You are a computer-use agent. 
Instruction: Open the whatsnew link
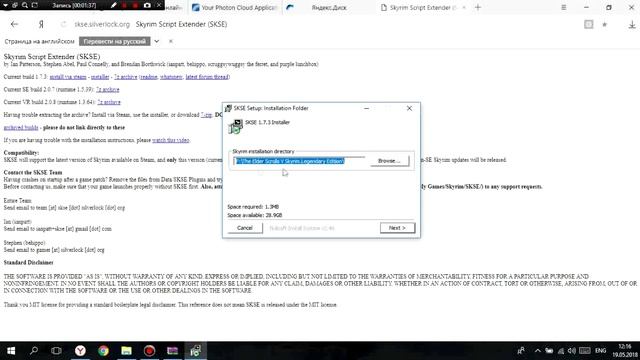(171, 77)
